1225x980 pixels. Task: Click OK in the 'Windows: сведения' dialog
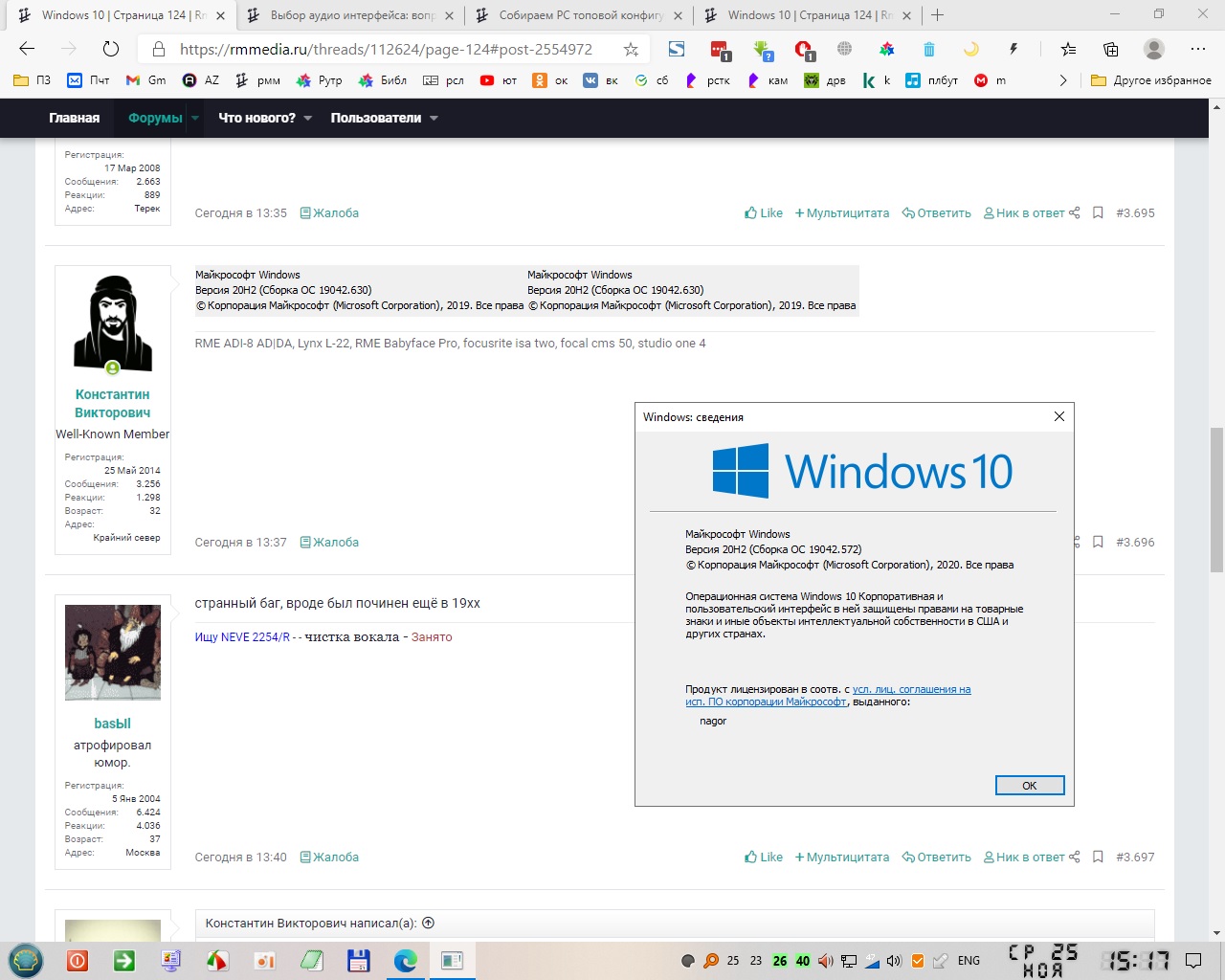(x=1030, y=785)
